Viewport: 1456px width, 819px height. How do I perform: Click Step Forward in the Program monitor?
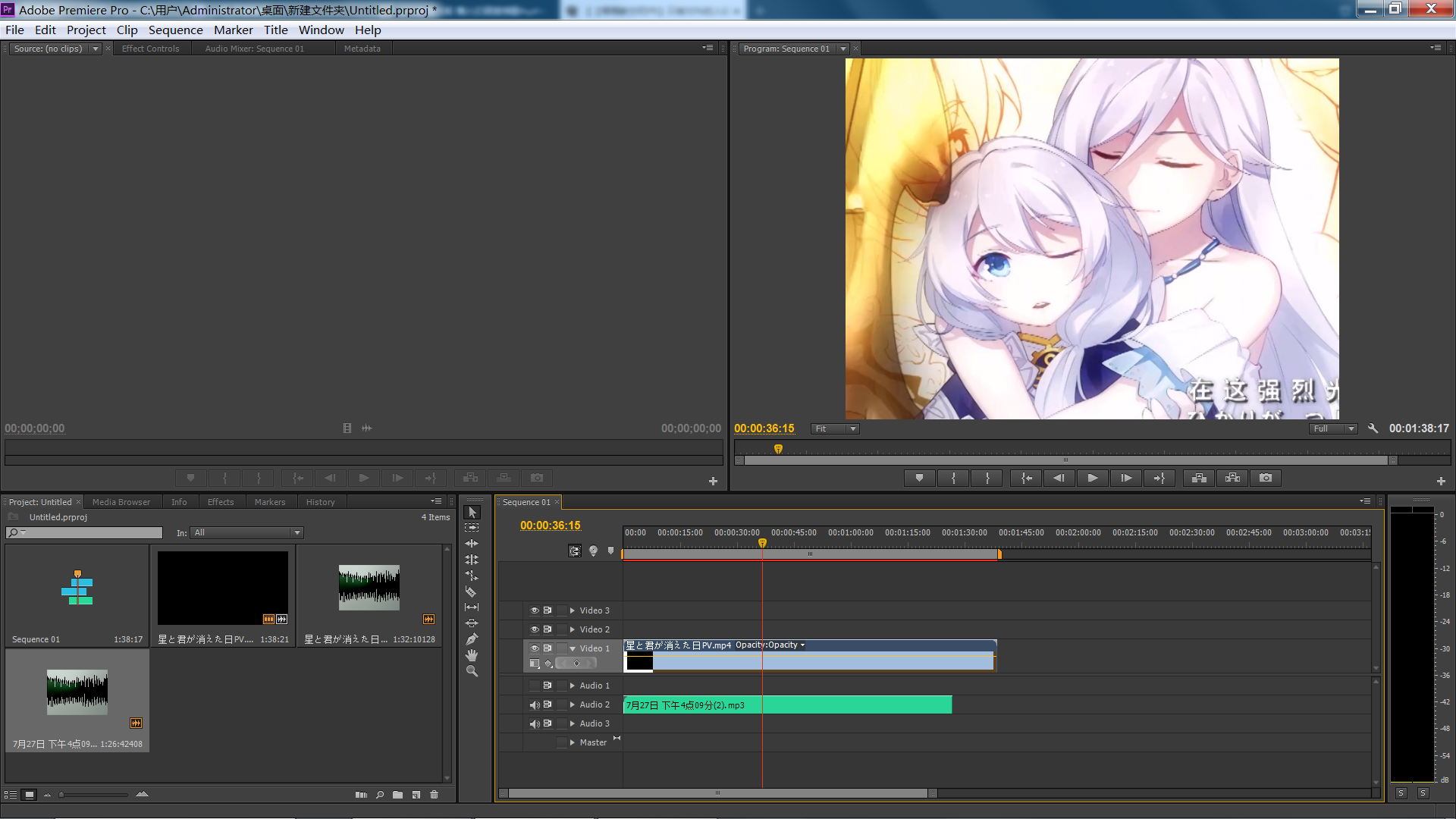[x=1126, y=478]
